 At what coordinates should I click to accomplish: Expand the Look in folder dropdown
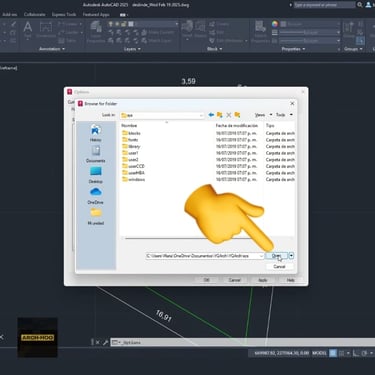201,115
